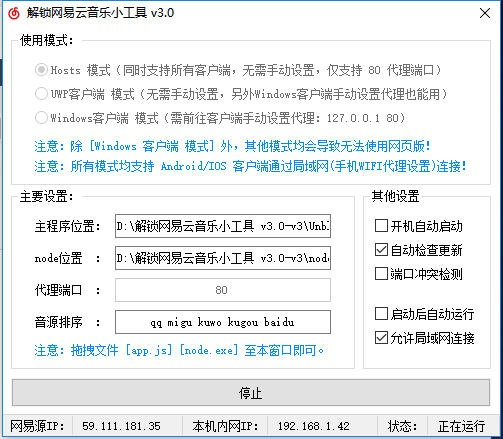This screenshot has height=439, width=503.
Task: Click the 主程序位置: label
Action: 67,226
